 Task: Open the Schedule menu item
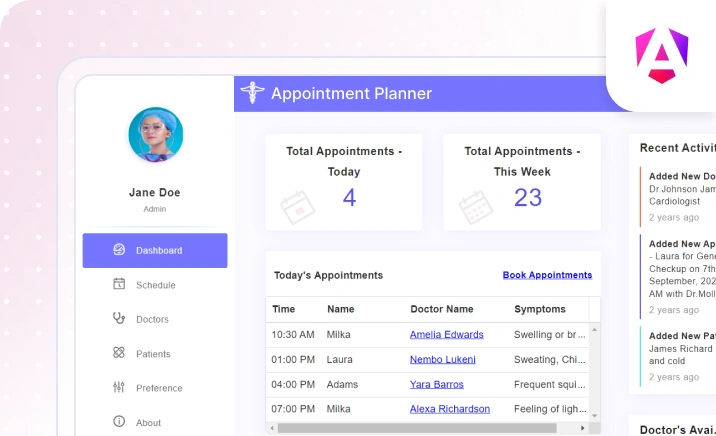coord(155,285)
